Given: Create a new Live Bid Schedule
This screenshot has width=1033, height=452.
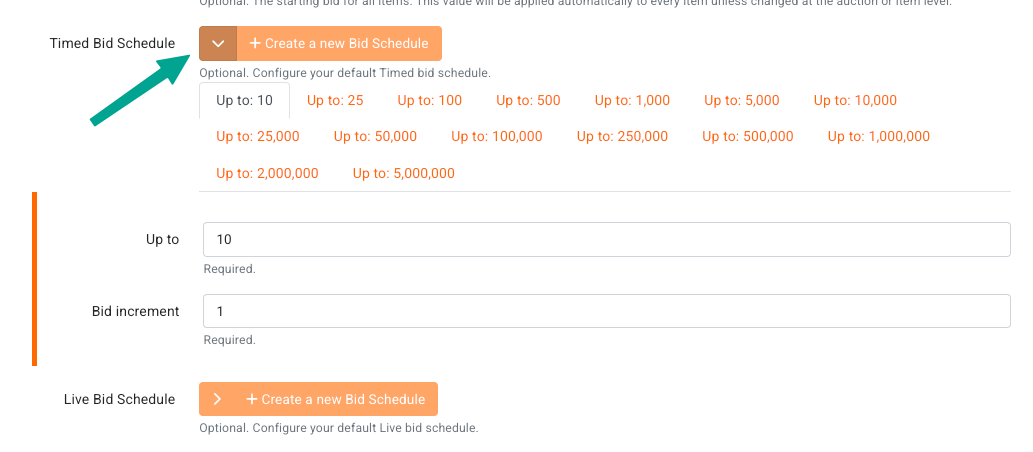Looking at the screenshot, I should (335, 399).
